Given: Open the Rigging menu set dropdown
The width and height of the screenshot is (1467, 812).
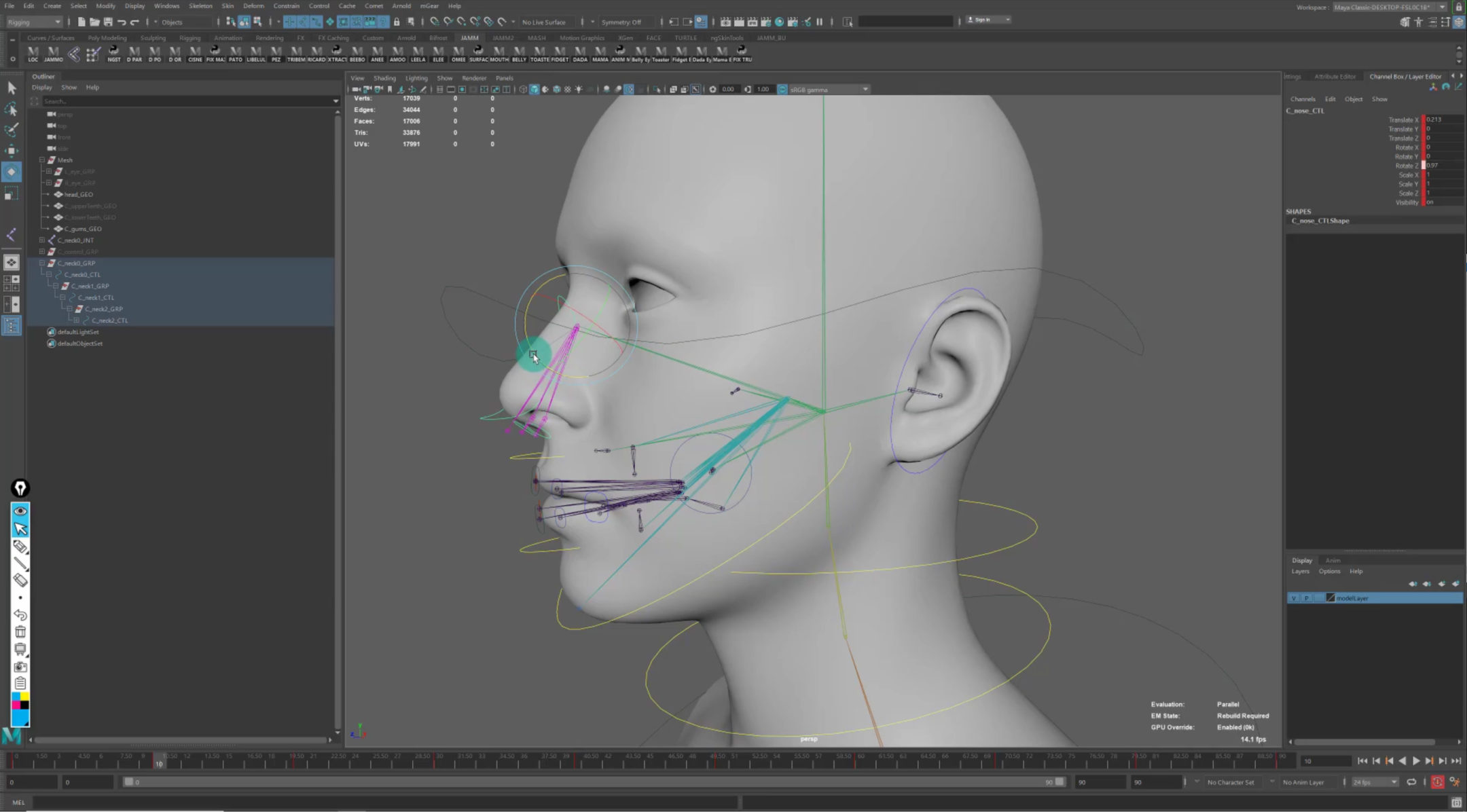Looking at the screenshot, I should 33,22.
